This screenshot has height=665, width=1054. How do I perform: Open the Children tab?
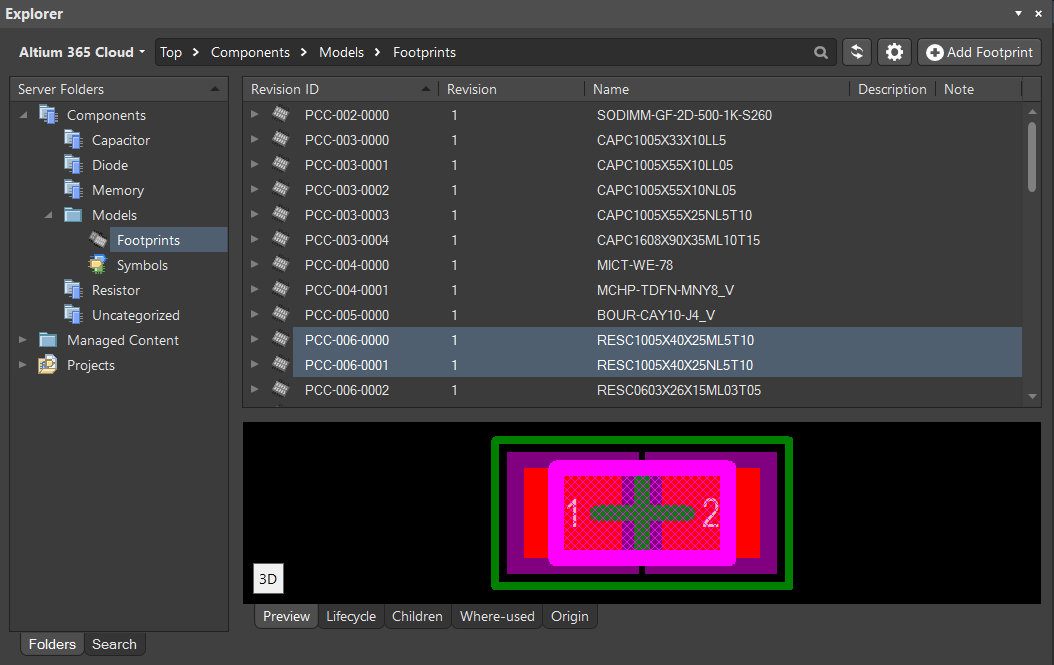coord(417,617)
